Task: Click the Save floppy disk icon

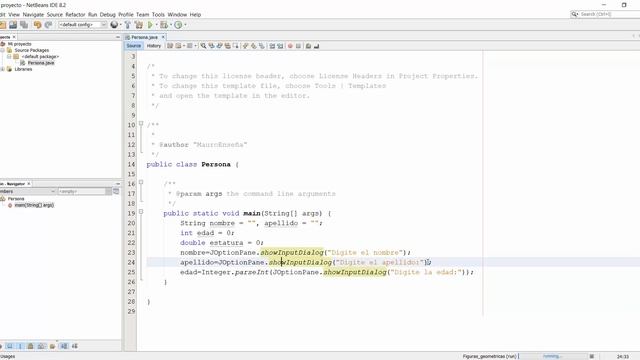Action: click(x=13, y=25)
